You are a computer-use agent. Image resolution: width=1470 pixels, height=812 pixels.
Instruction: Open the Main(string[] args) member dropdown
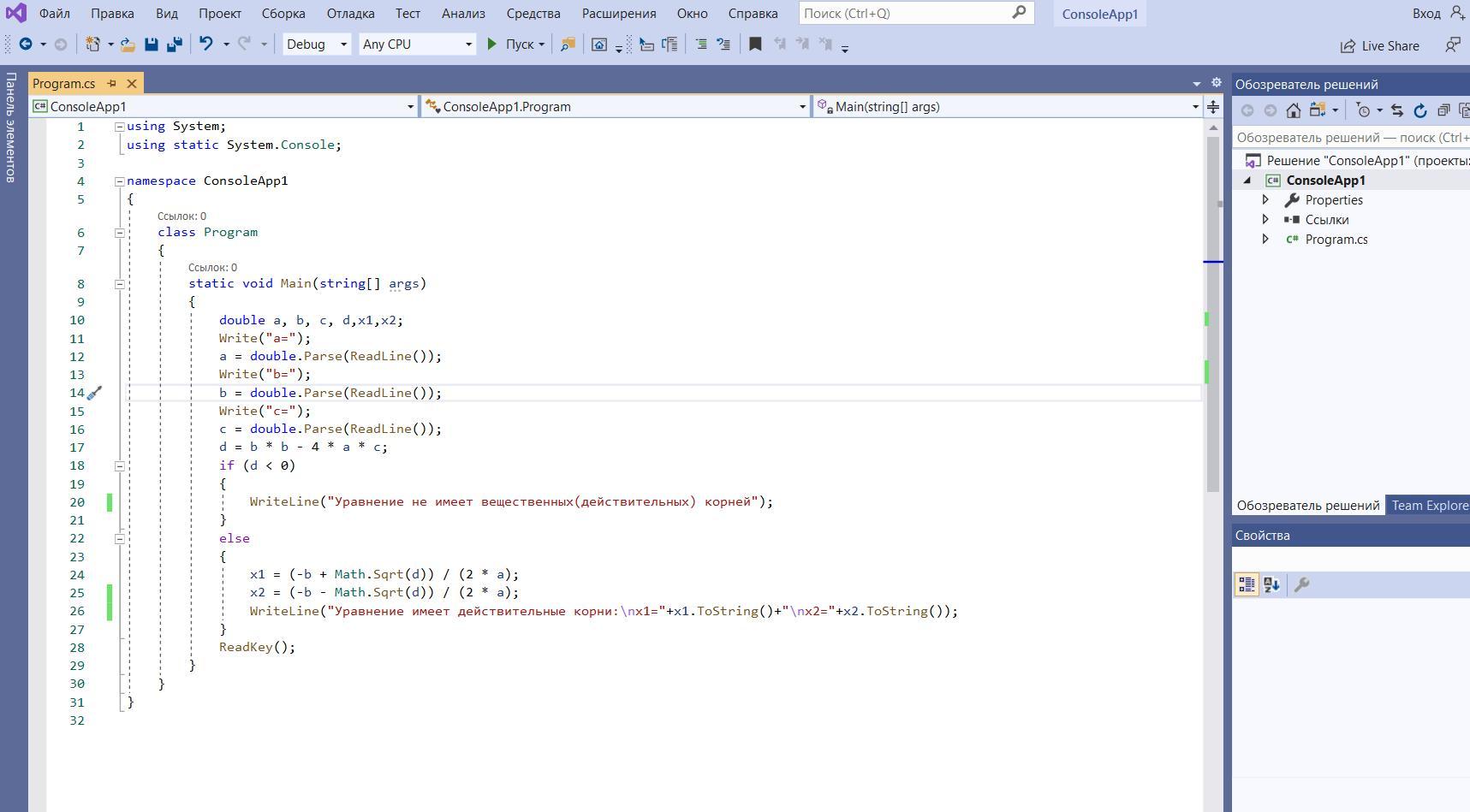click(x=1008, y=106)
